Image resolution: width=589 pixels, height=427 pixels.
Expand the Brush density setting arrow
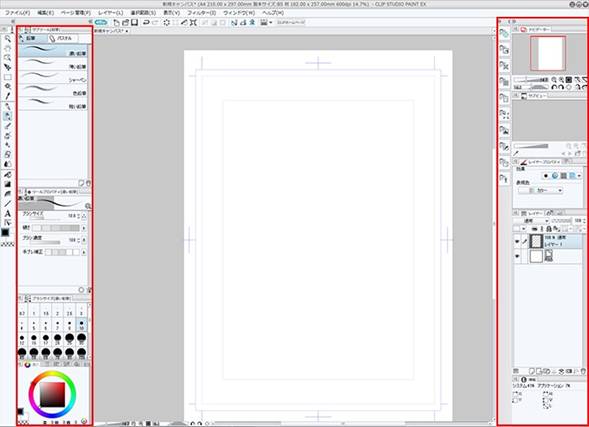click(84, 240)
